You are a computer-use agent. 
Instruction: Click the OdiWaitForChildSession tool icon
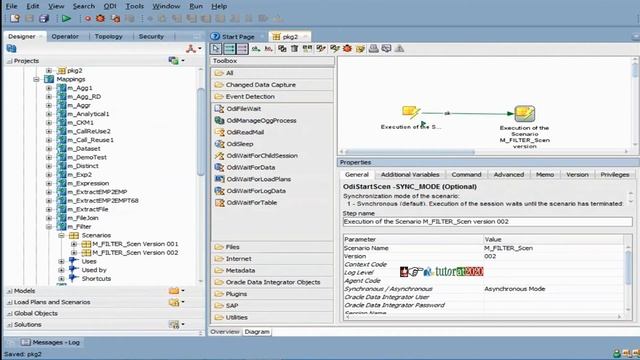(x=219, y=156)
